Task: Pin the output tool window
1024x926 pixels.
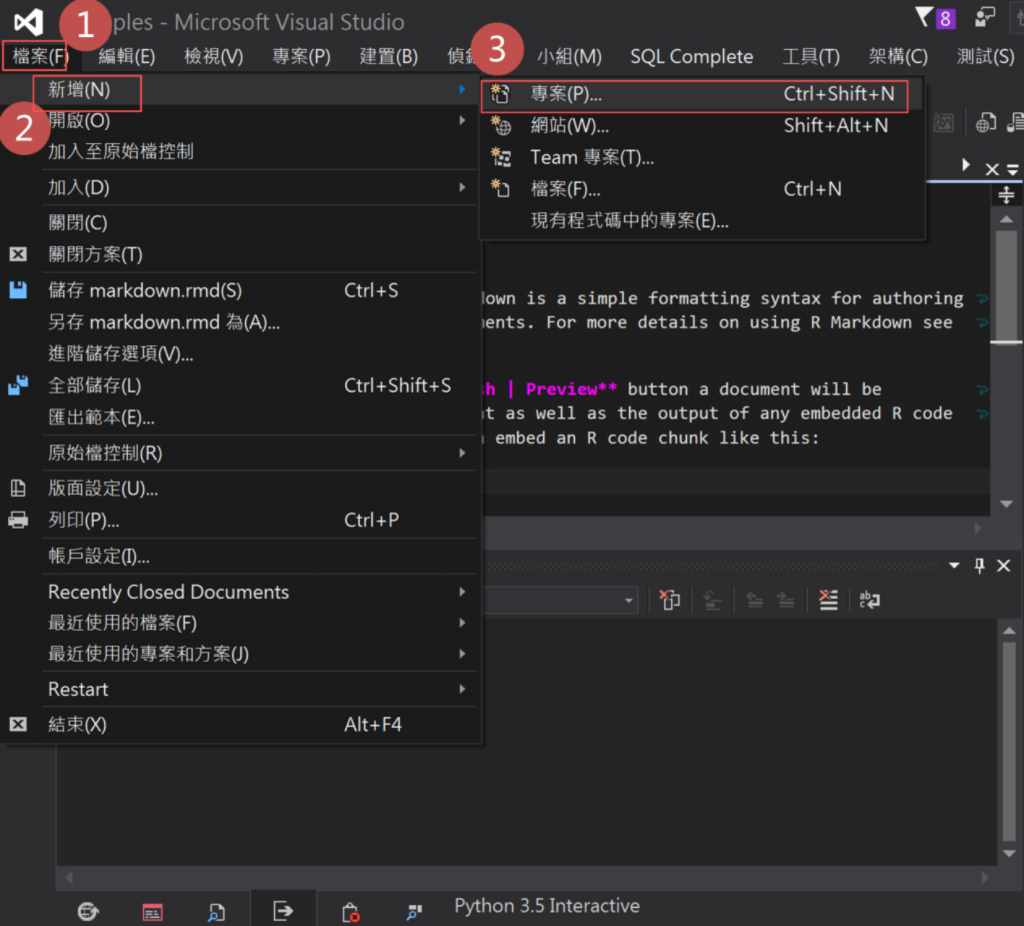Action: tap(979, 566)
